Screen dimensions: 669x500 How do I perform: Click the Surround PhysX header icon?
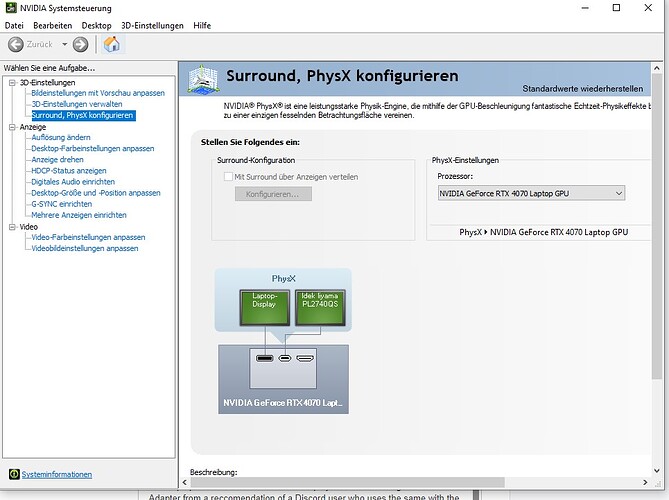203,79
